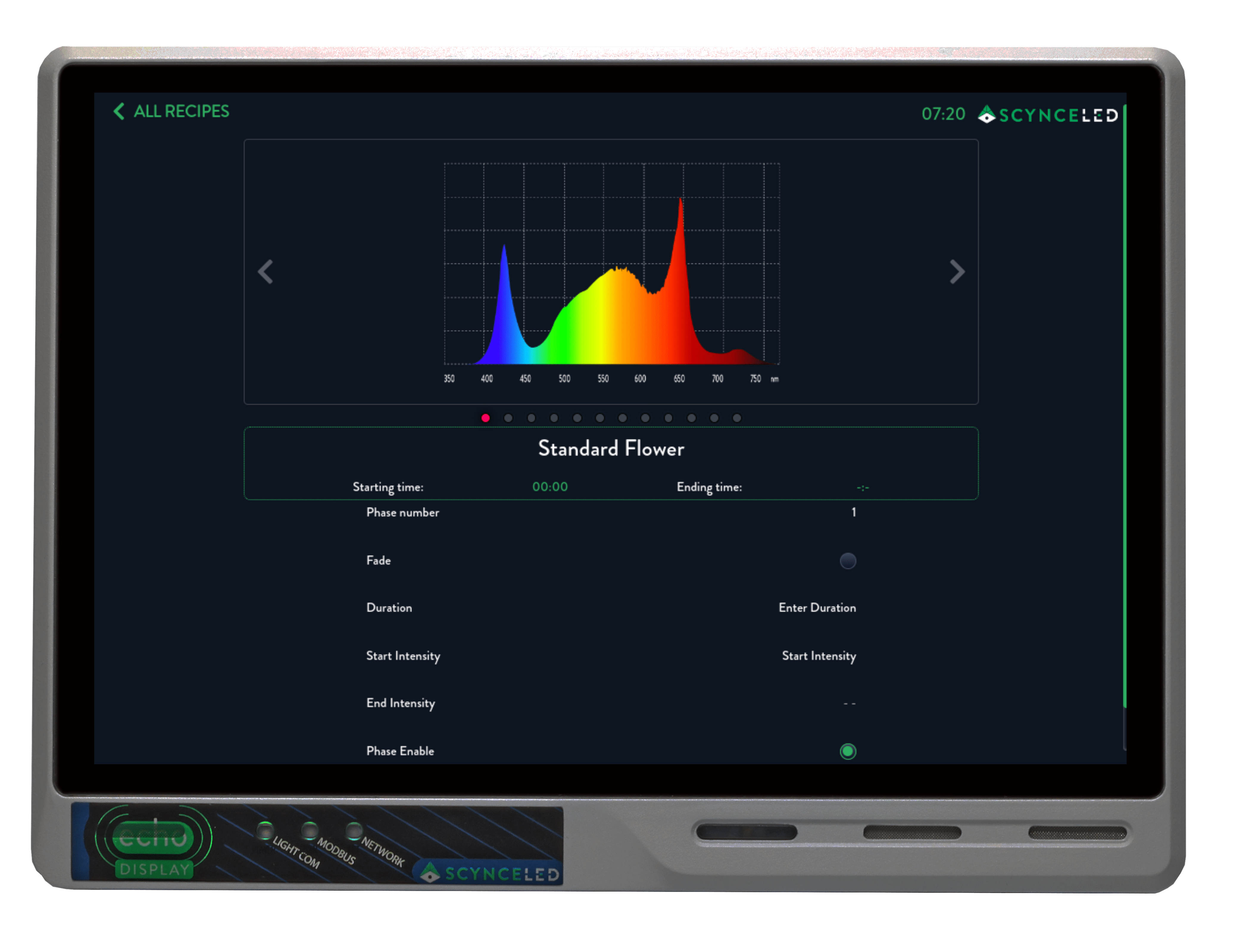Screen dimensions: 1238x952
Task: Click the End Intensity row label
Action: tap(401, 704)
